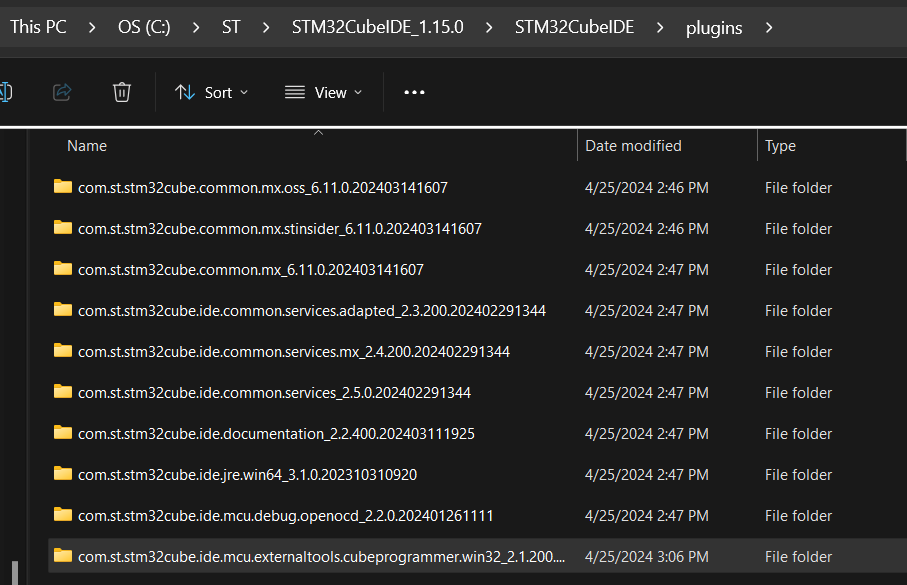Select com.st.stm32cube.common.mx.stinsider_6.11.0.202403141607 folder name
Viewport: 907px width, 585px height.
pyautogui.click(x=279, y=229)
